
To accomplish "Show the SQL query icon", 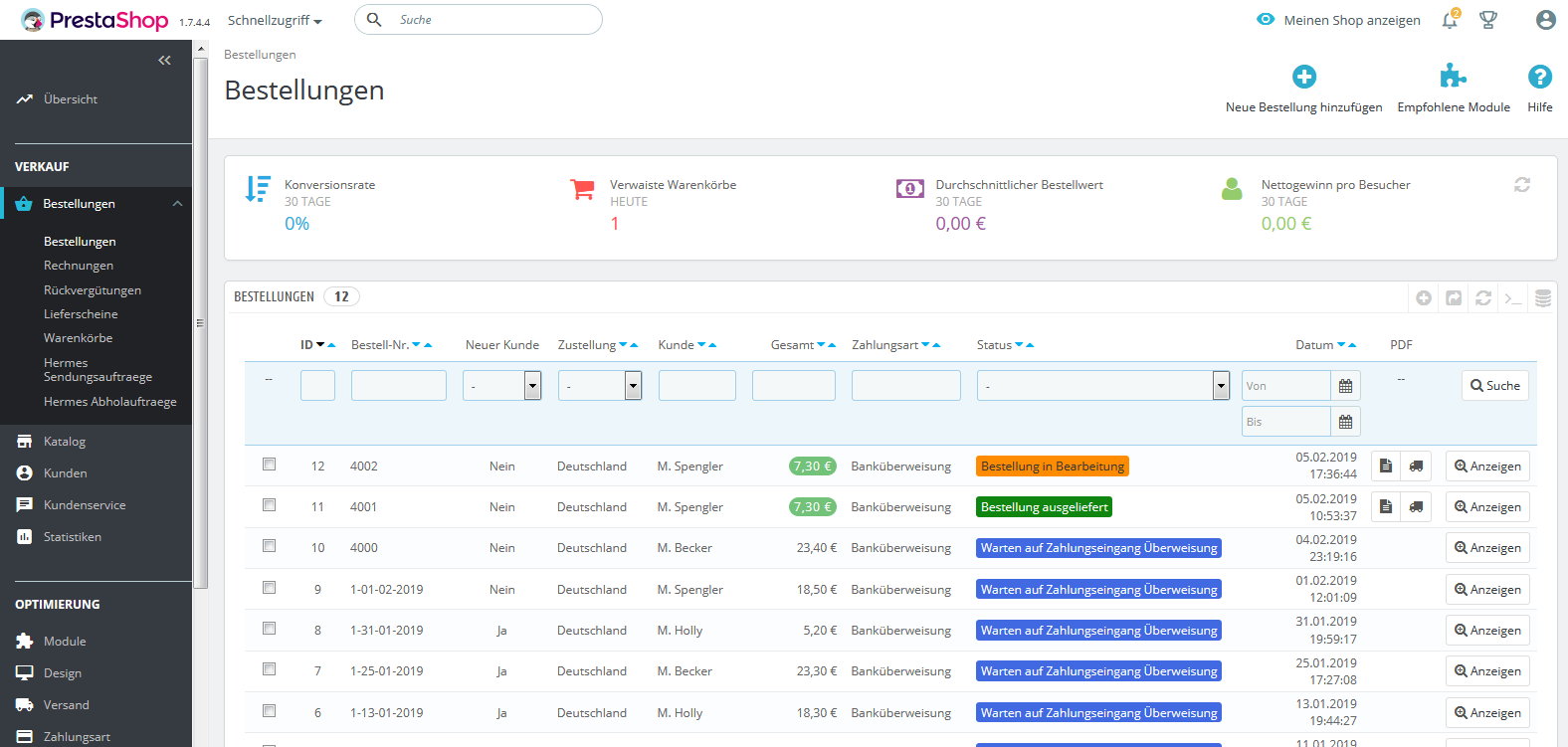I will tap(1513, 297).
